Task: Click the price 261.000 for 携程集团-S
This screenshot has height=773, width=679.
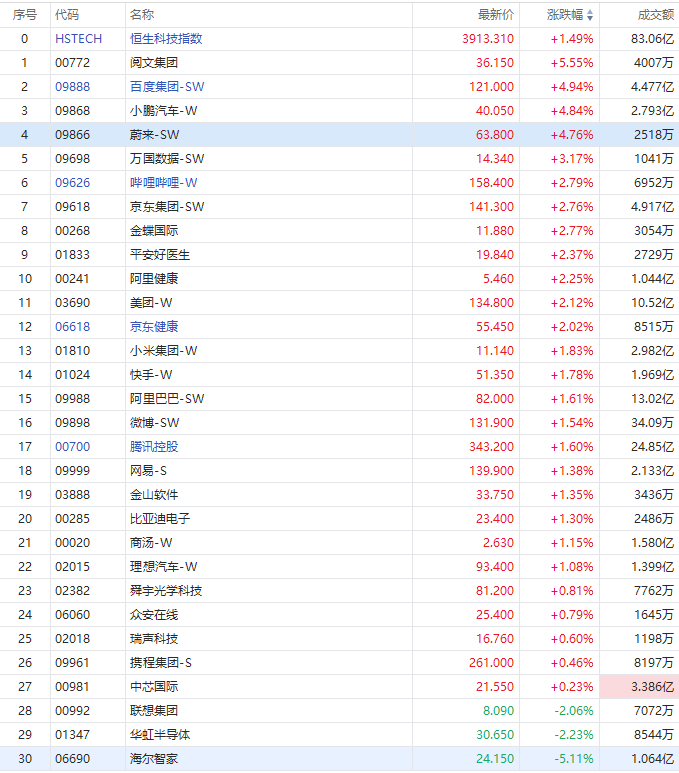Action: (x=491, y=663)
